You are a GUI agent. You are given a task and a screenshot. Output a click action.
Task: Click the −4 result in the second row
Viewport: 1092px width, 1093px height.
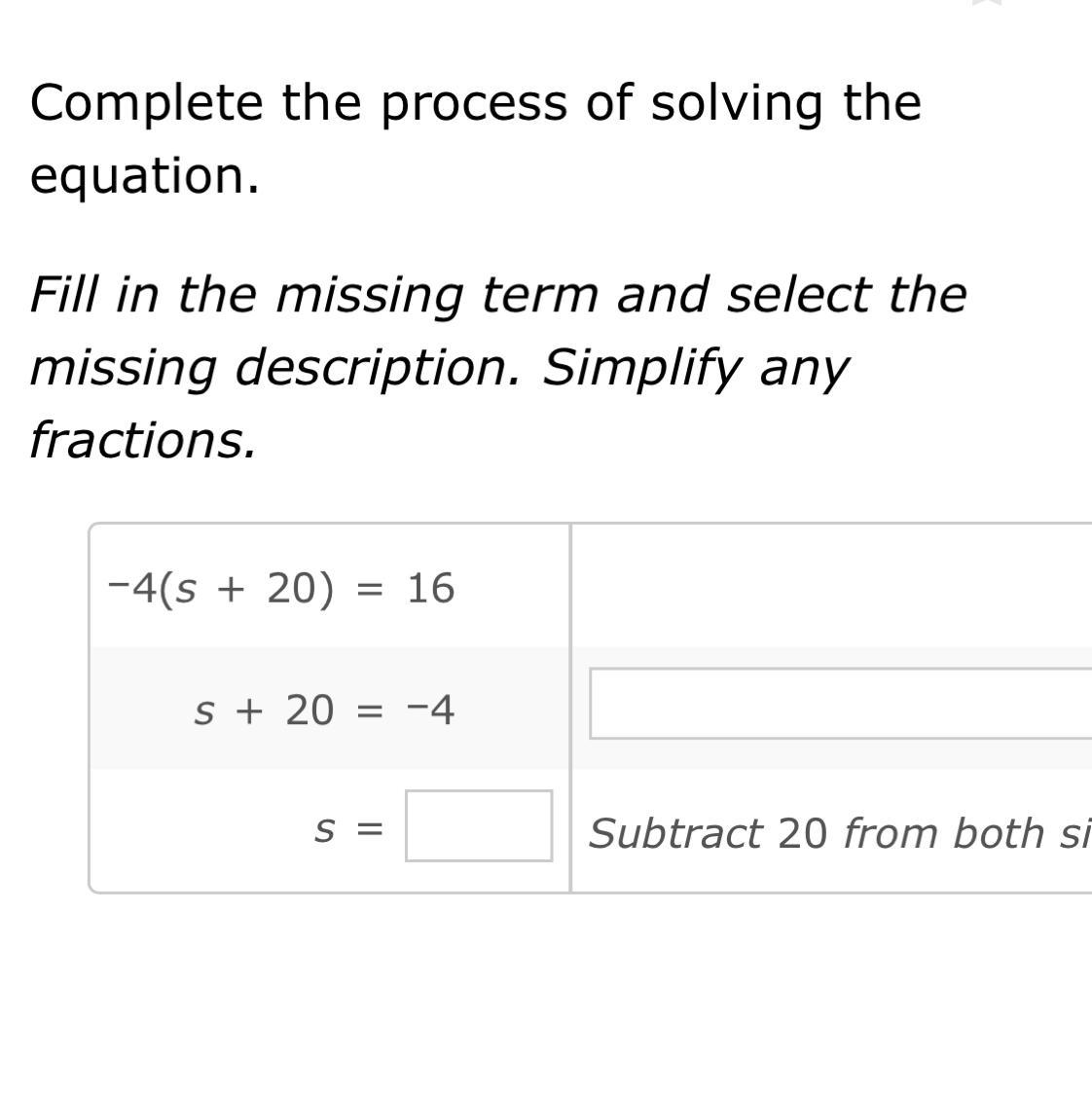point(430,710)
